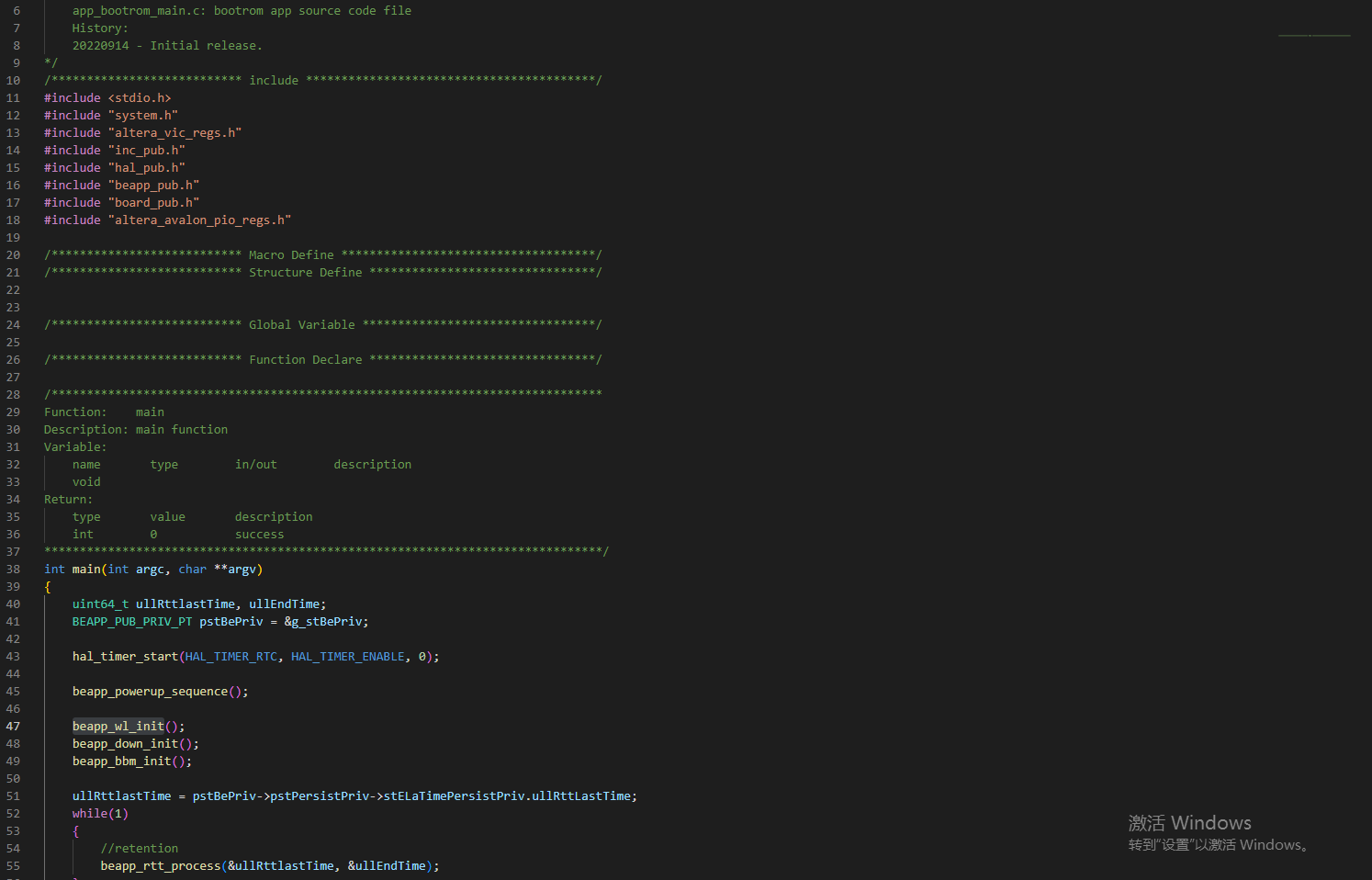Click "hal_pub.h" include string

pyautogui.click(x=147, y=168)
